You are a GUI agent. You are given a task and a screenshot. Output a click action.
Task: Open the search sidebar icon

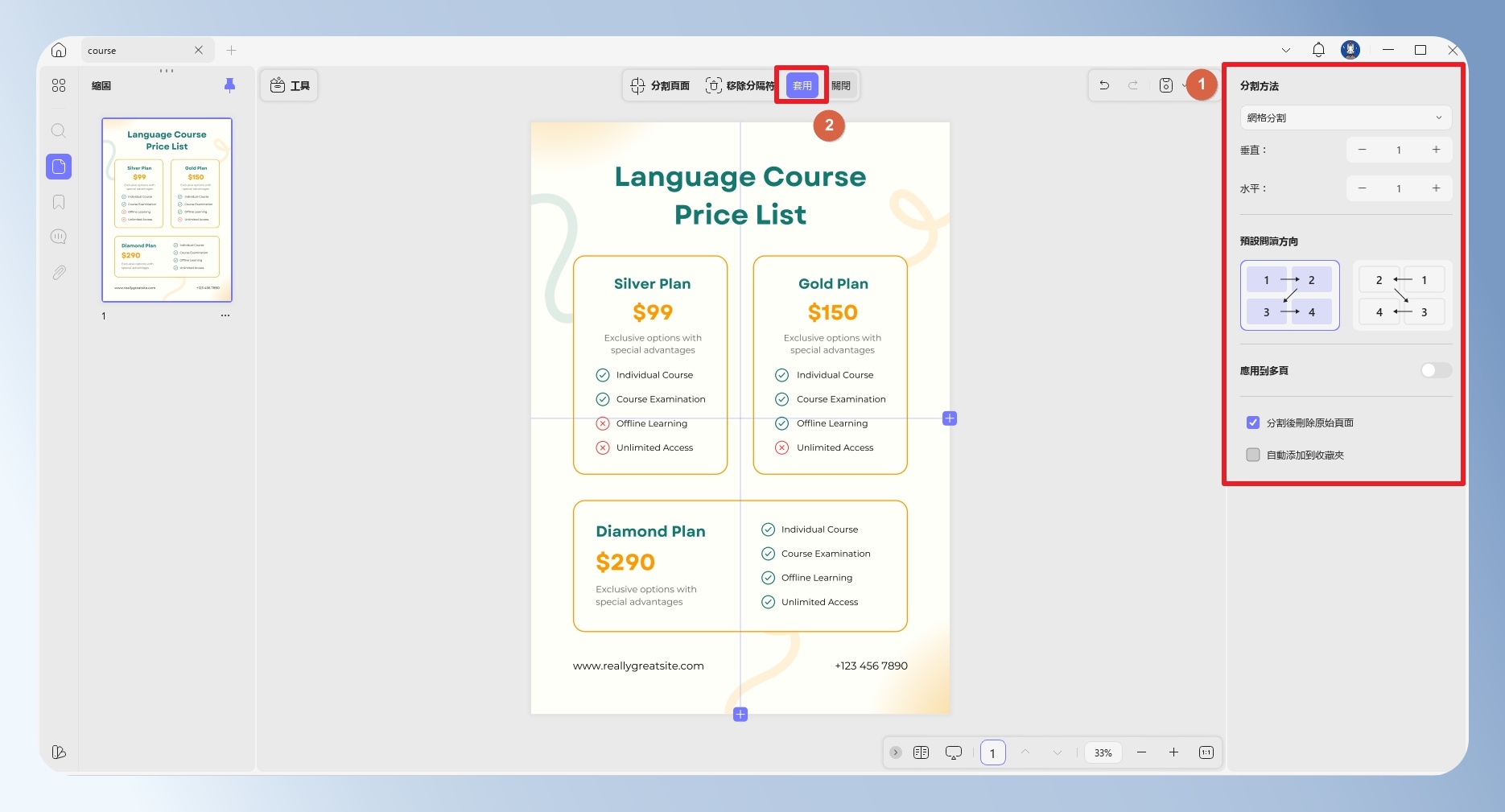point(59,130)
